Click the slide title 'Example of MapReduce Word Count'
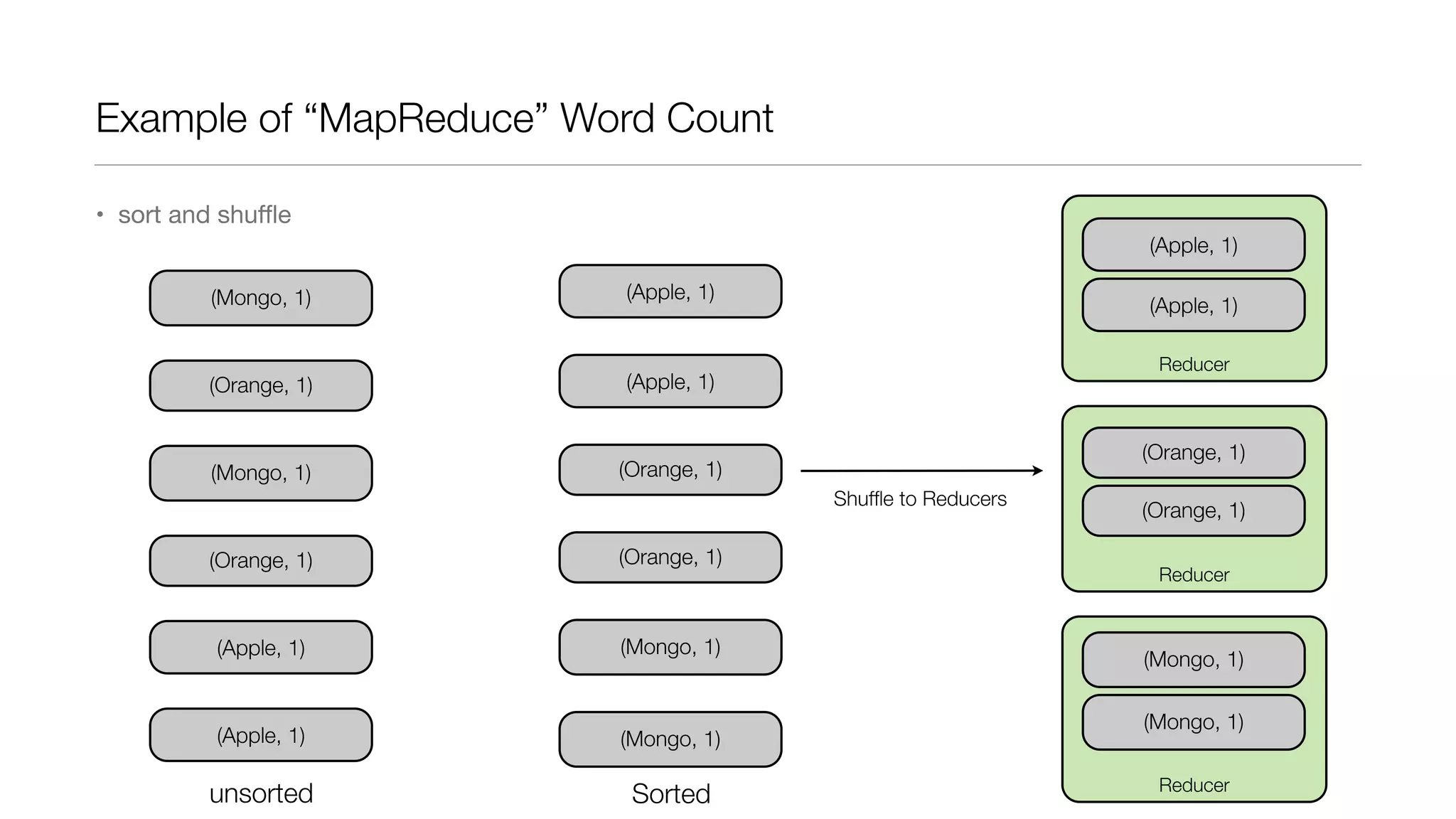 tap(434, 118)
